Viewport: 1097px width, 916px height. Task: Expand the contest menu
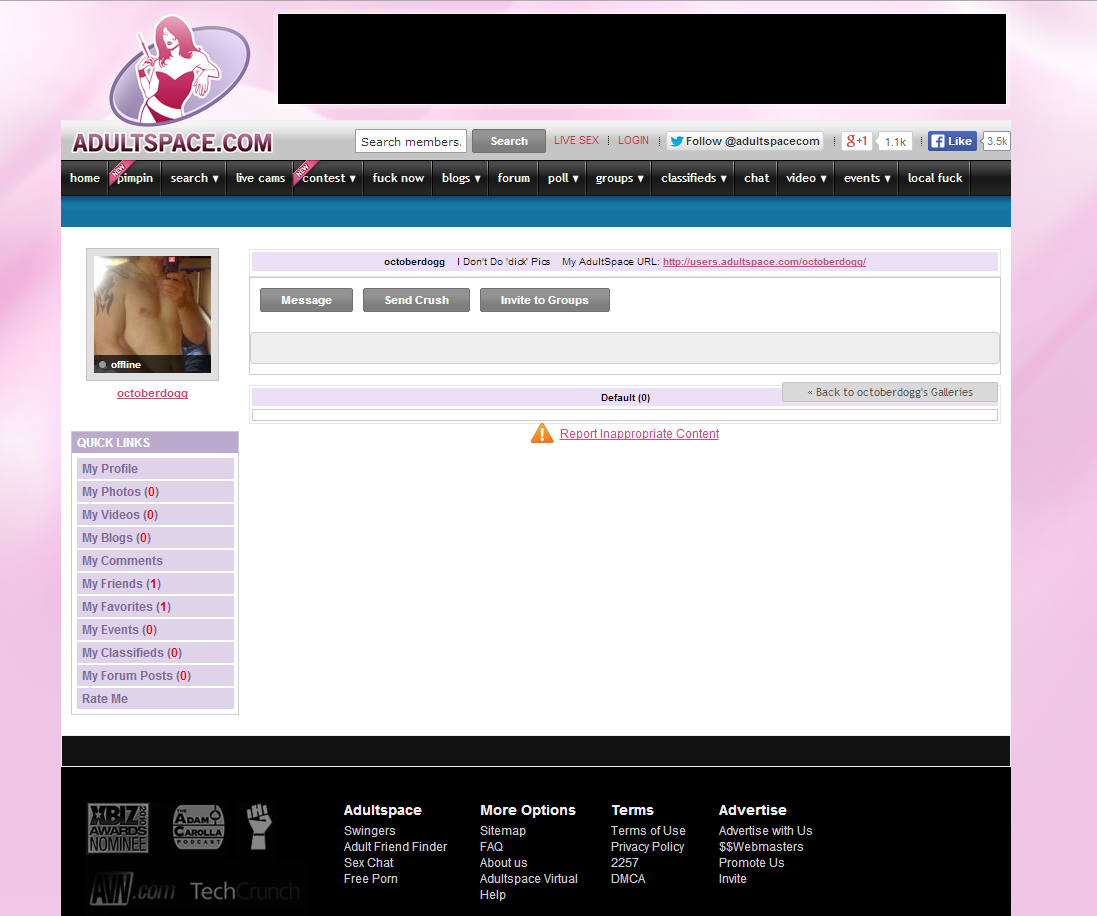(328, 178)
